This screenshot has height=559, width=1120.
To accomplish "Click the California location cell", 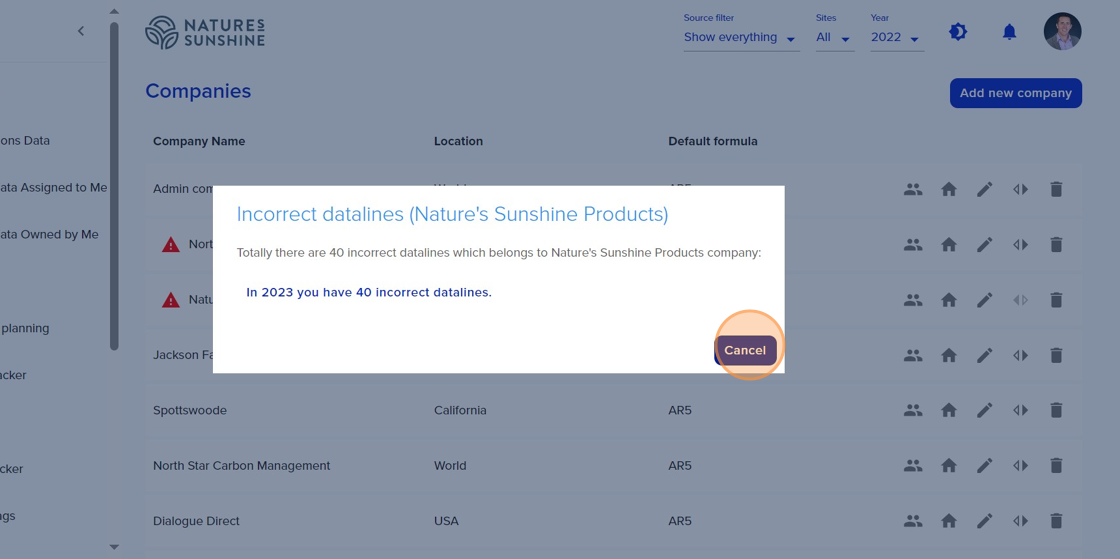I will [x=460, y=411].
